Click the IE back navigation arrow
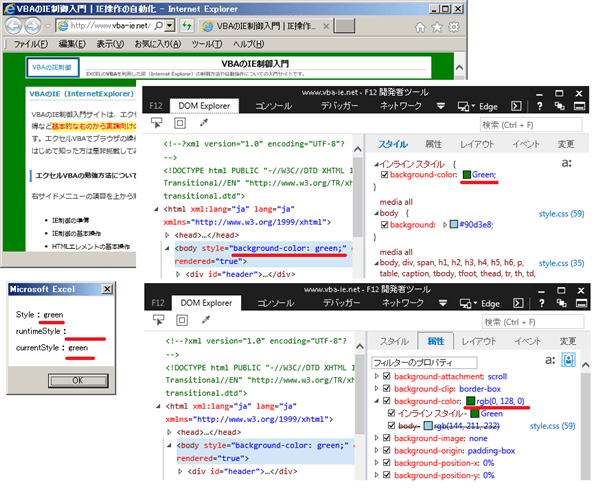Image resolution: width=600 pixels, height=489 pixels. coord(13,26)
